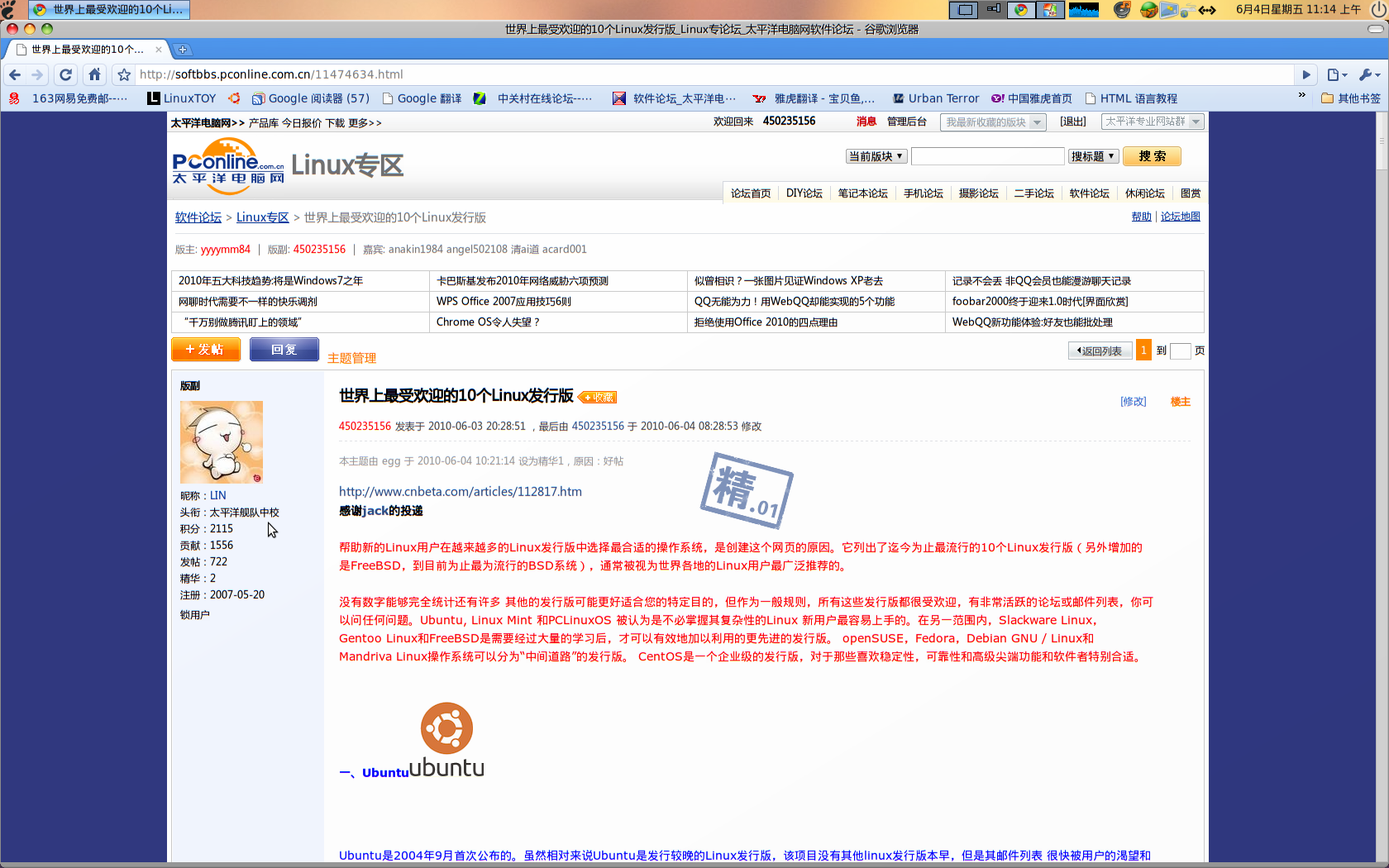Viewport: 1389px width, 868px height.
Task: Close the current Linux article tab
Action: pyautogui.click(x=159, y=50)
